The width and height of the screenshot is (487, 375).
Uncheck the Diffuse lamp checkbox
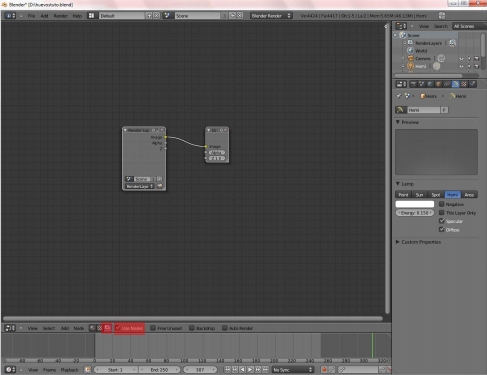point(442,229)
